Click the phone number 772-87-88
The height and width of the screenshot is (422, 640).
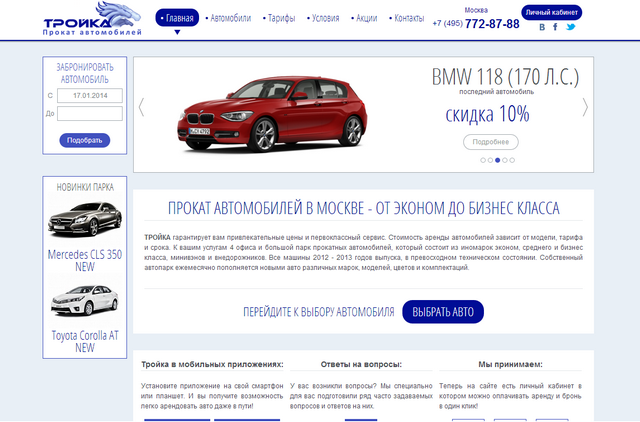(x=492, y=24)
